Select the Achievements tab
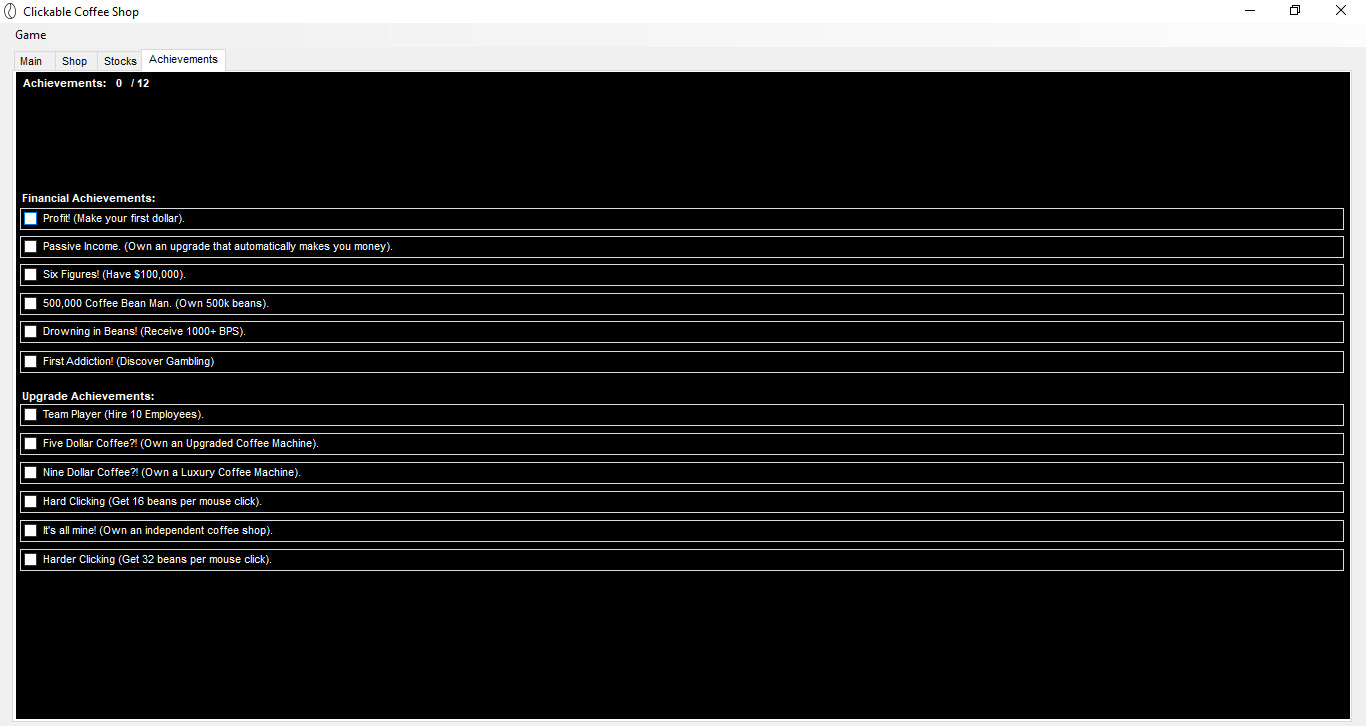Viewport: 1366px width, 726px height. point(183,60)
